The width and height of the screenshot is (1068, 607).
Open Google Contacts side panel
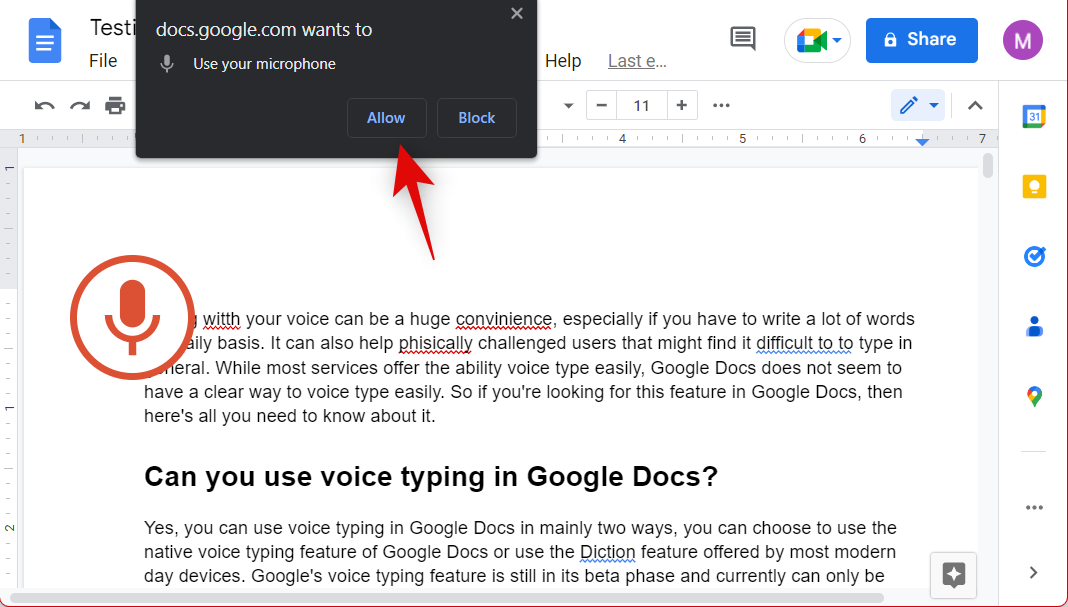pos(1034,326)
